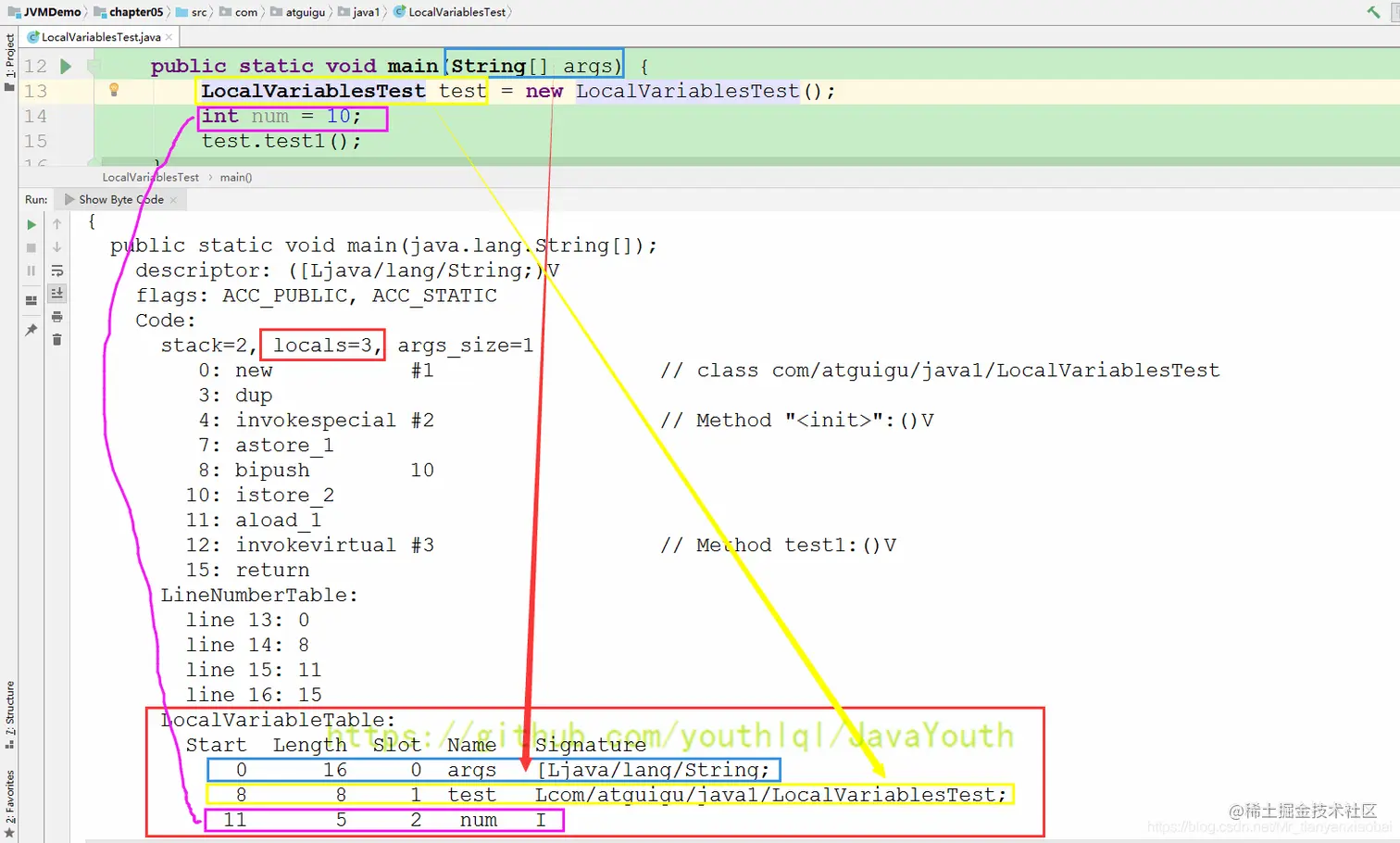1400x843 pixels.
Task: Click LocalVariablesTest class in navigation bar
Action: (450, 12)
